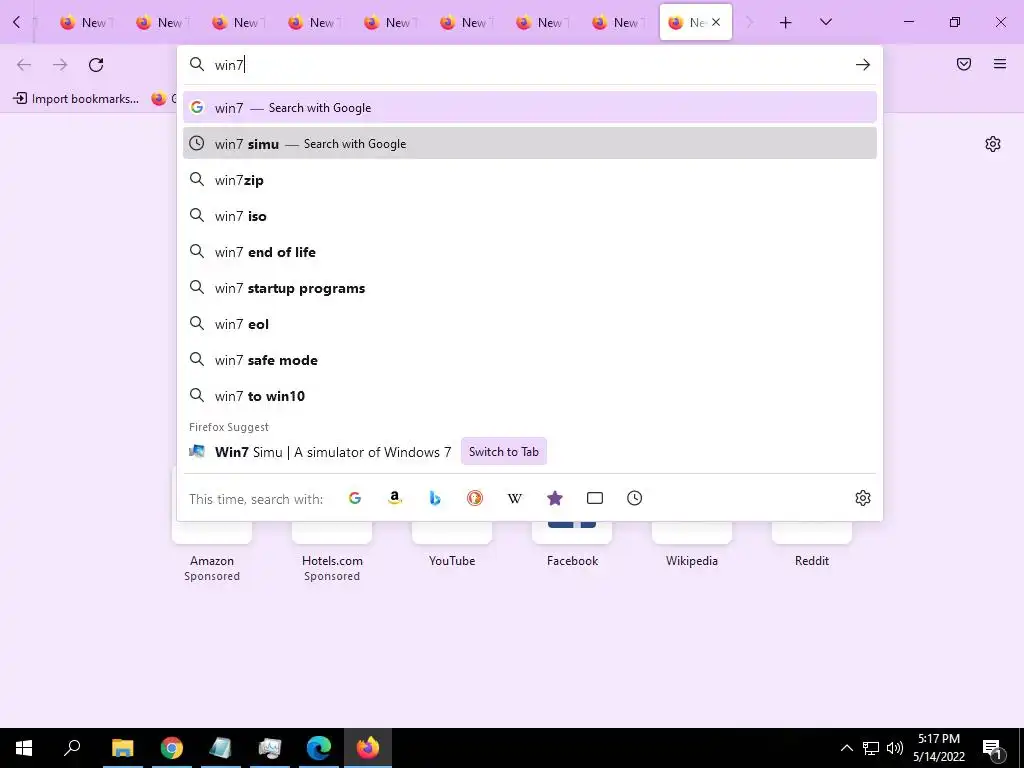Open Win7 Simu simulator suggestion
The height and width of the screenshot is (768, 1024).
pos(333,452)
